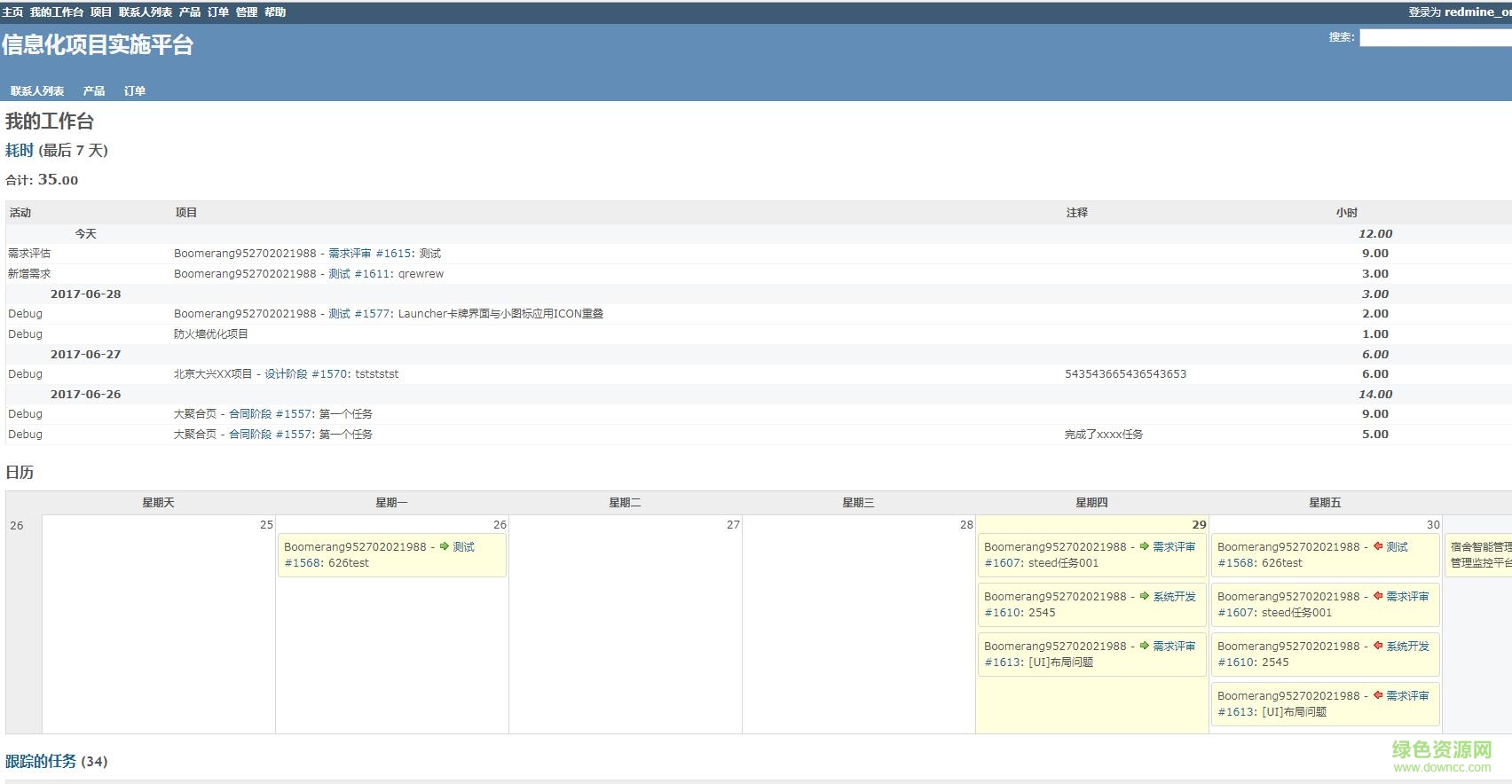The image size is (1512, 784).
Task: Click 帮助 in the top menu bar
Action: coord(275,12)
